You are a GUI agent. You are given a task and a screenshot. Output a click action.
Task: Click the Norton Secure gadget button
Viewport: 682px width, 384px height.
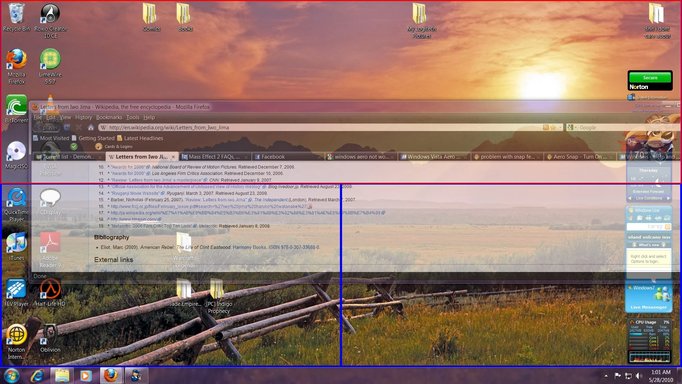coord(650,77)
